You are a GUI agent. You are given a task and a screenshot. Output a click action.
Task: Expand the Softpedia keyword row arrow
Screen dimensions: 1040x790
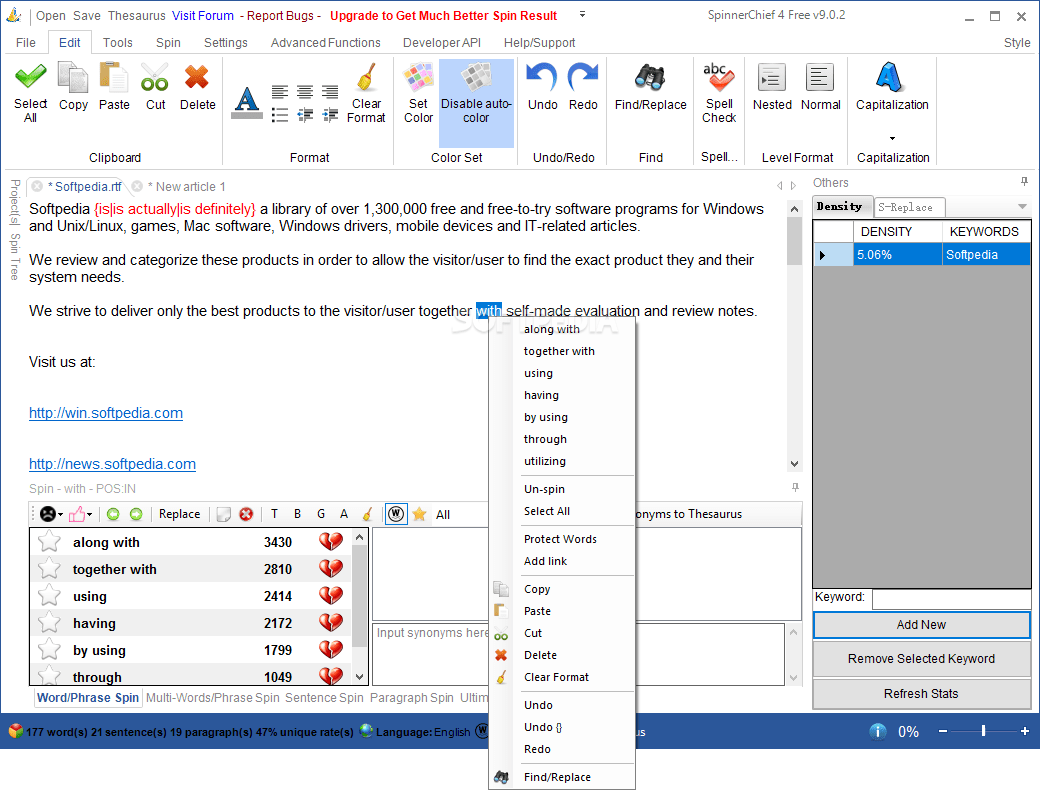point(822,255)
